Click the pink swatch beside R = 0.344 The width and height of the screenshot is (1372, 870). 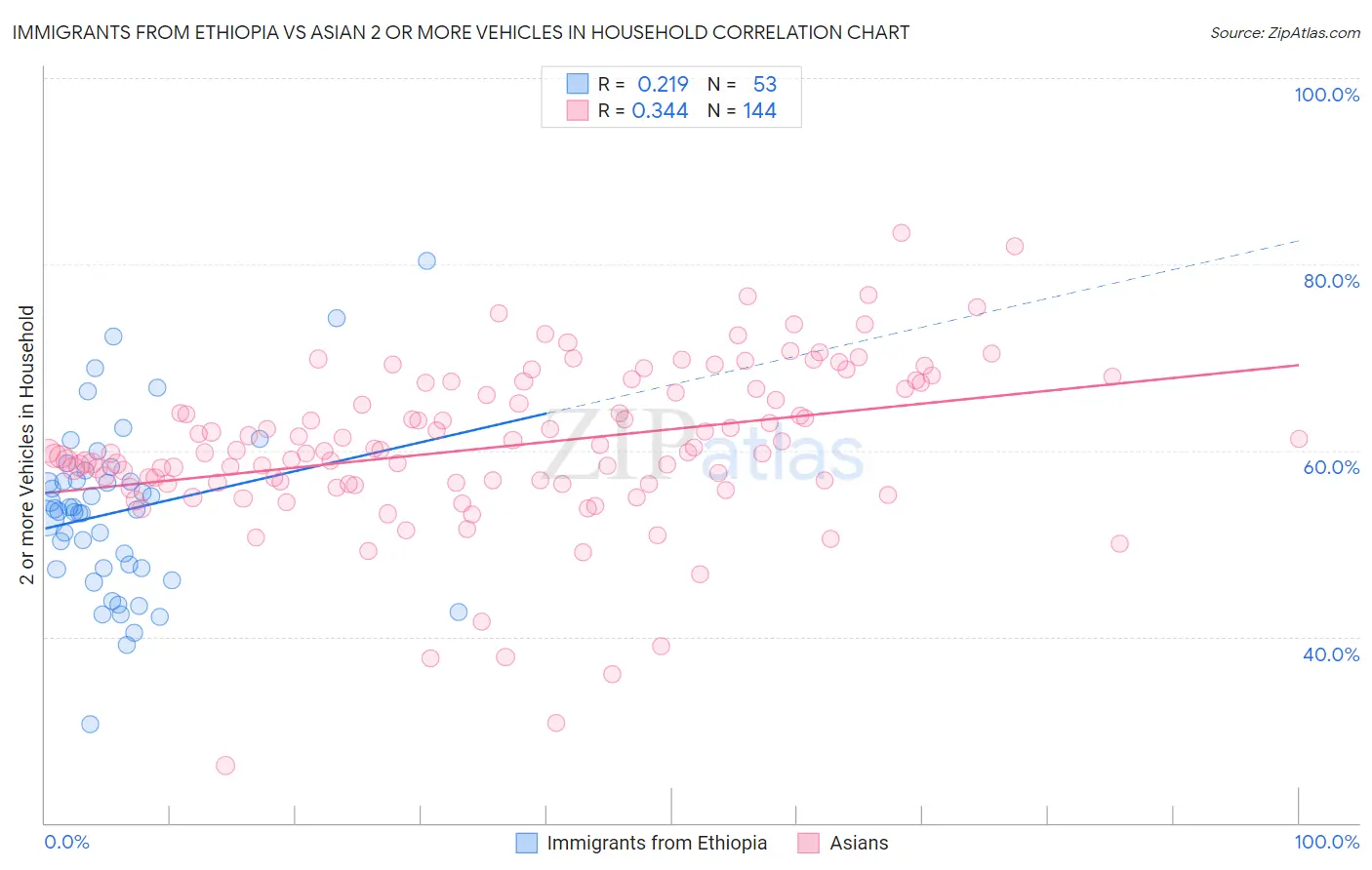pyautogui.click(x=578, y=110)
